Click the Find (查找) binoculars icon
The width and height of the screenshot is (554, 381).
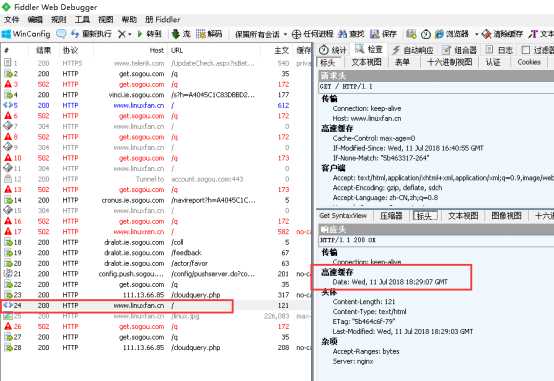pyautogui.click(x=342, y=34)
